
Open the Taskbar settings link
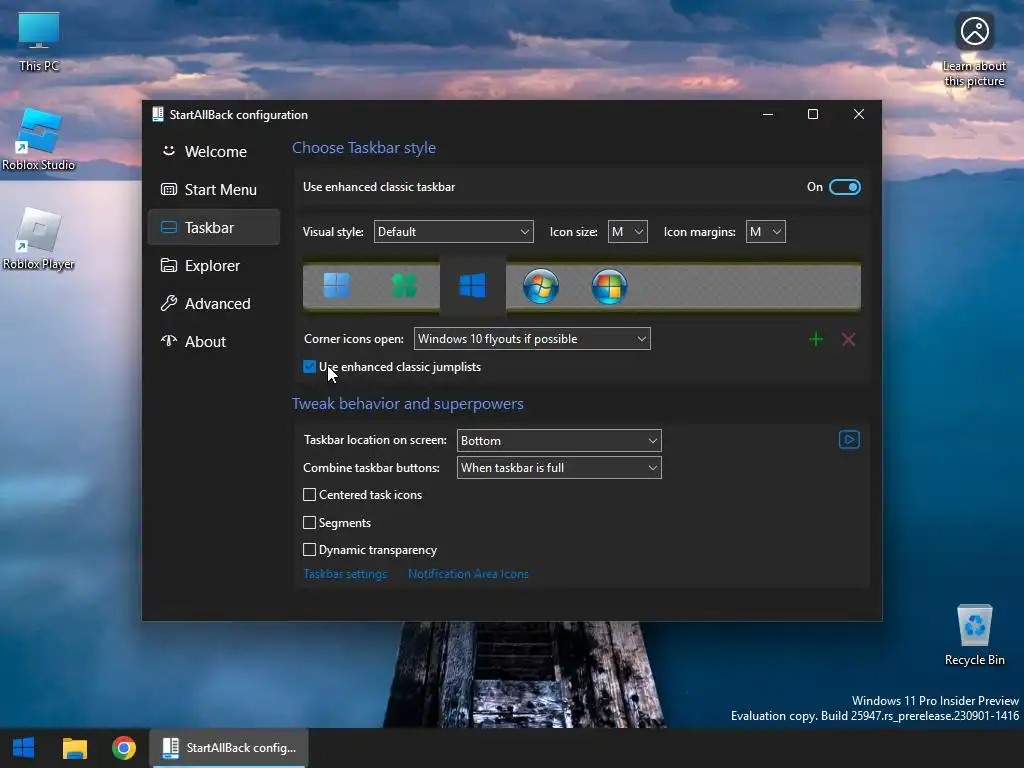[345, 574]
